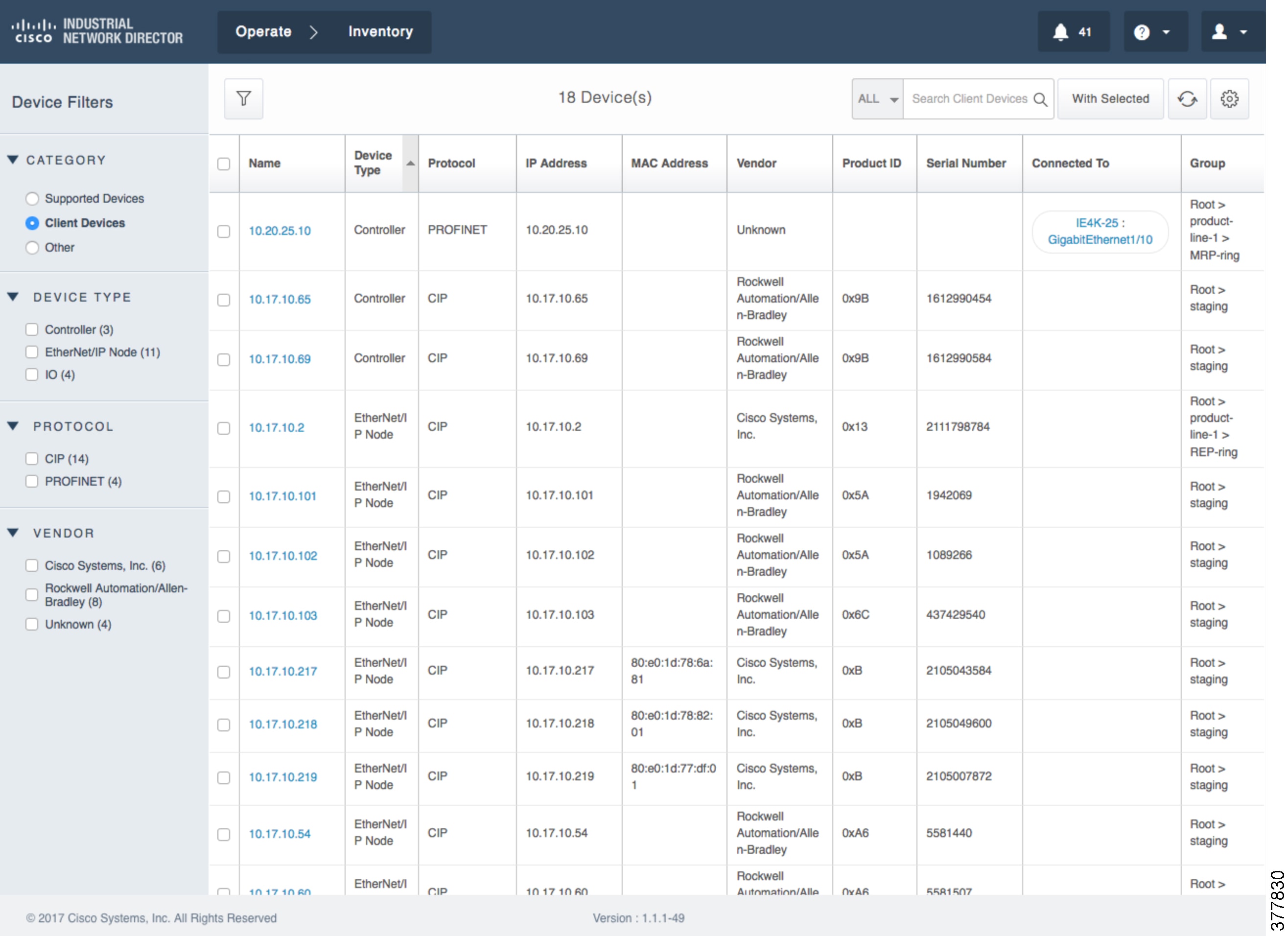1288x936 pixels.
Task: Open device link 10.17.10.69
Action: (x=280, y=359)
